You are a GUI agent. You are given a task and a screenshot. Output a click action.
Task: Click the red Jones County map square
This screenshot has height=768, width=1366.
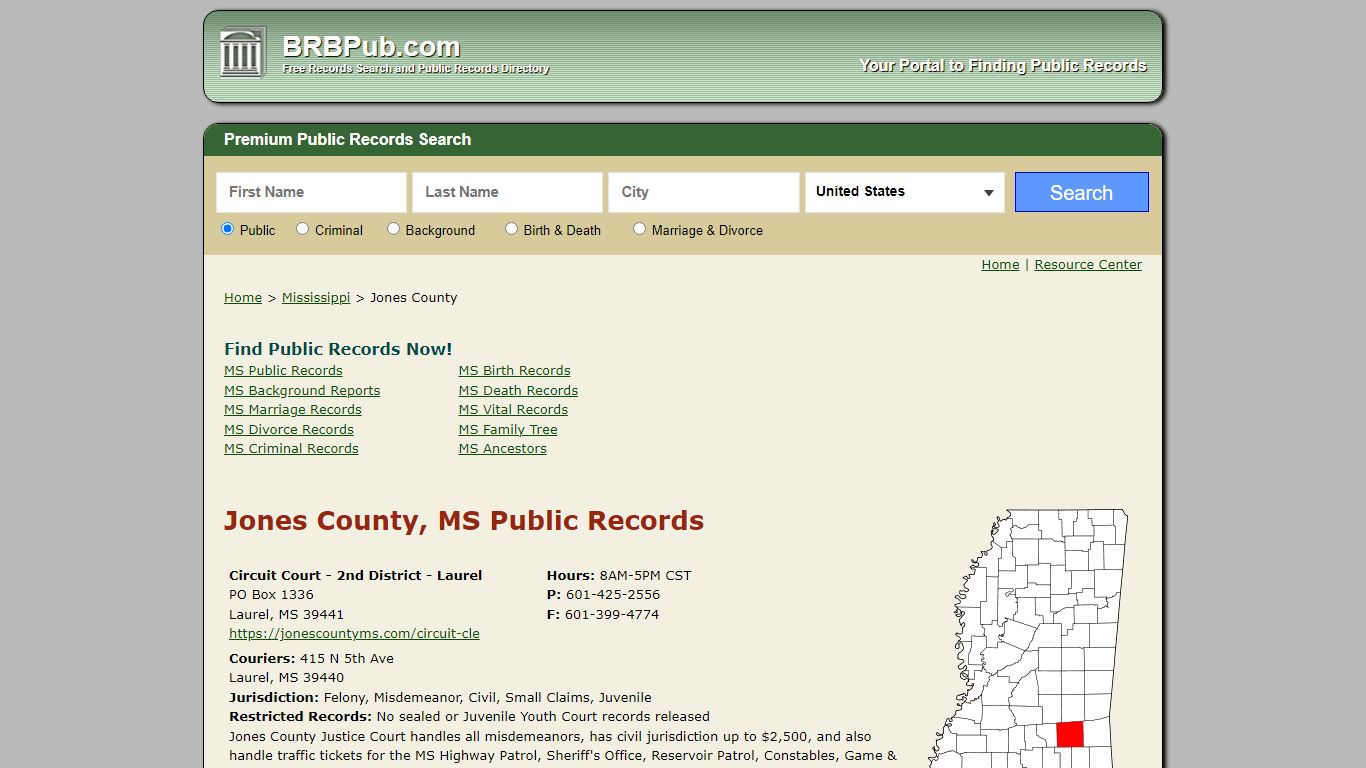pyautogui.click(x=1070, y=733)
